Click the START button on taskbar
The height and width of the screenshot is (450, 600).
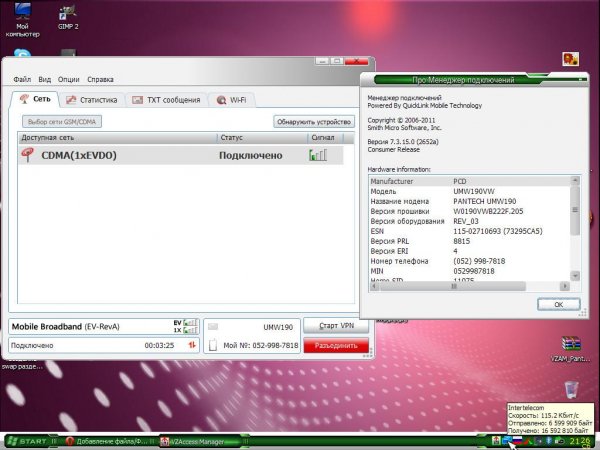[x=28, y=442]
